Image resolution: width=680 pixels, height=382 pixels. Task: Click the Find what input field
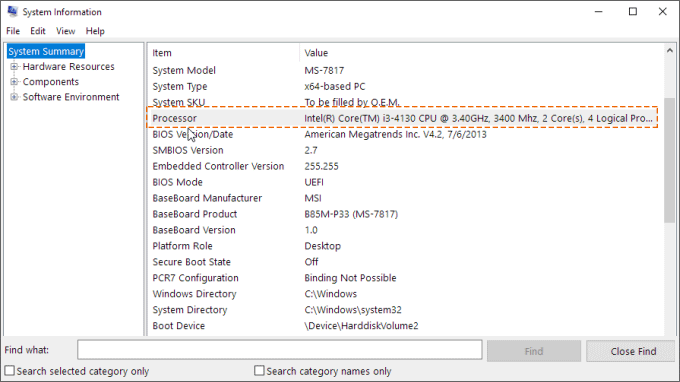point(280,350)
